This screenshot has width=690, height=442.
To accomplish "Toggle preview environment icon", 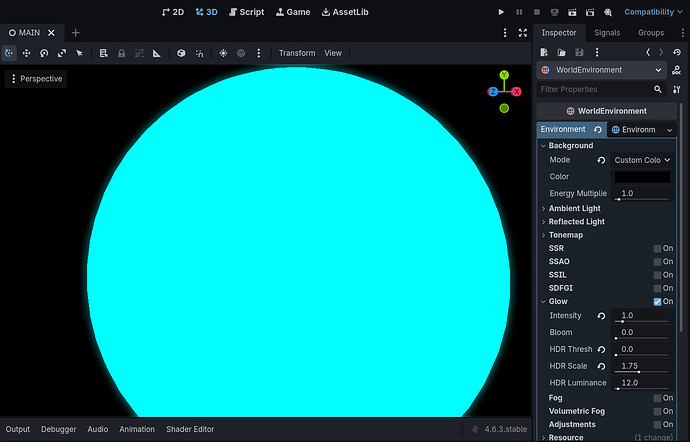I will 241,53.
